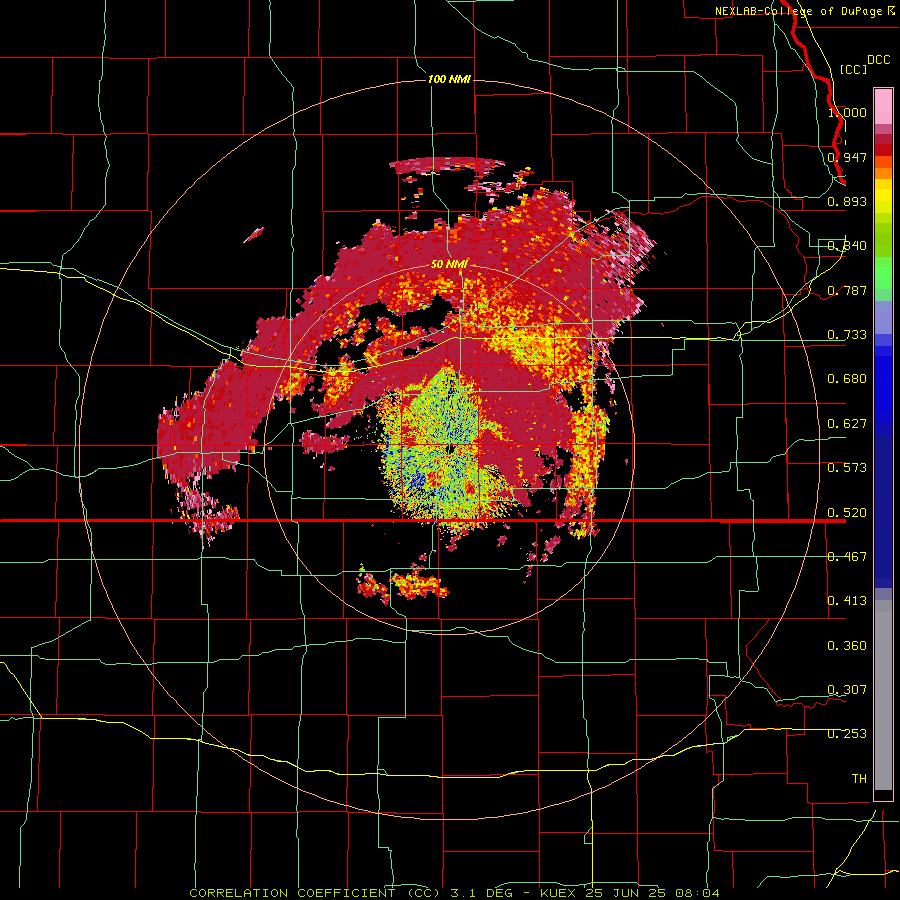
Task: Click the 0.893 scale value
Action: click(x=847, y=201)
